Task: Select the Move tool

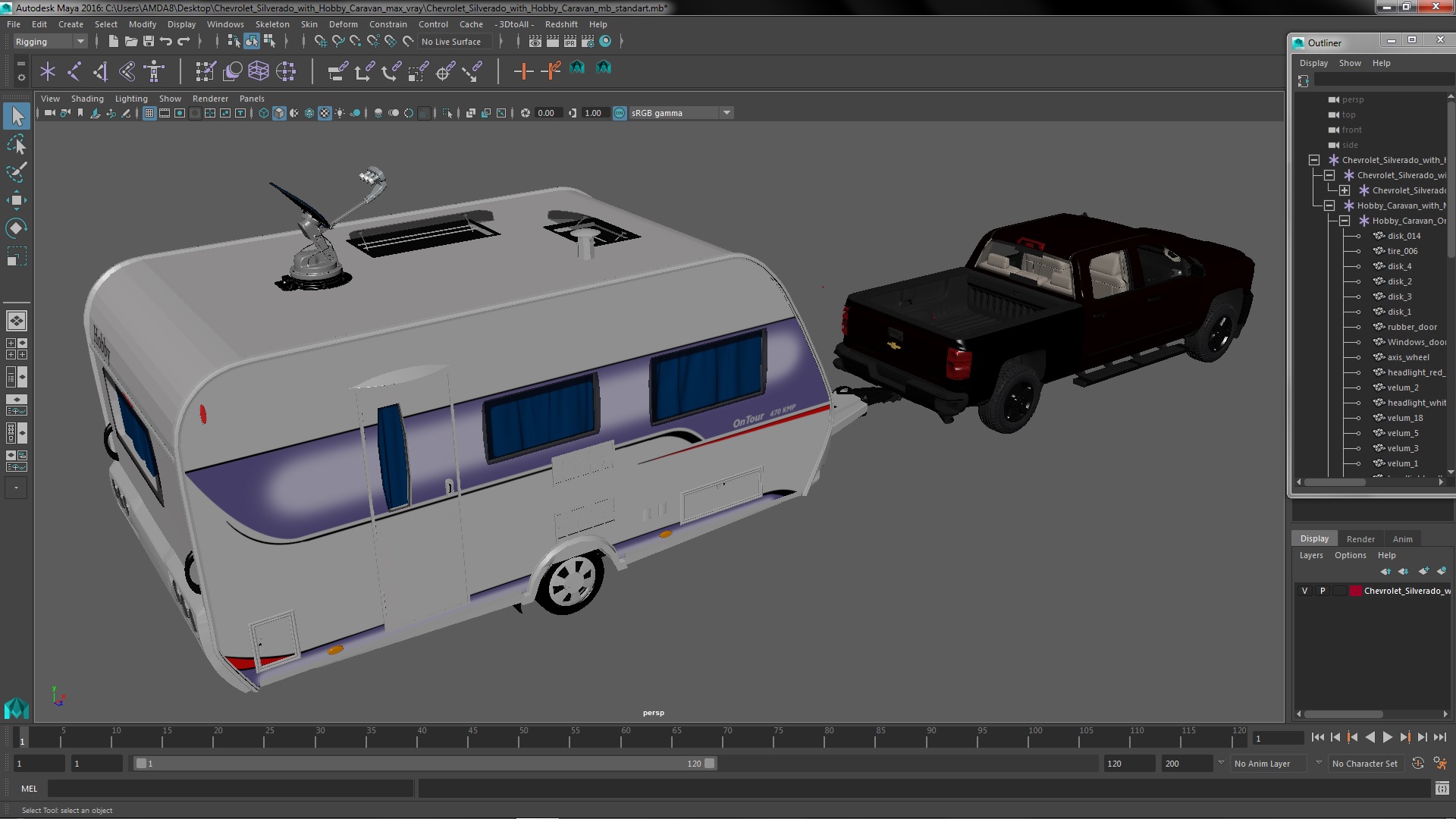Action: [16, 200]
